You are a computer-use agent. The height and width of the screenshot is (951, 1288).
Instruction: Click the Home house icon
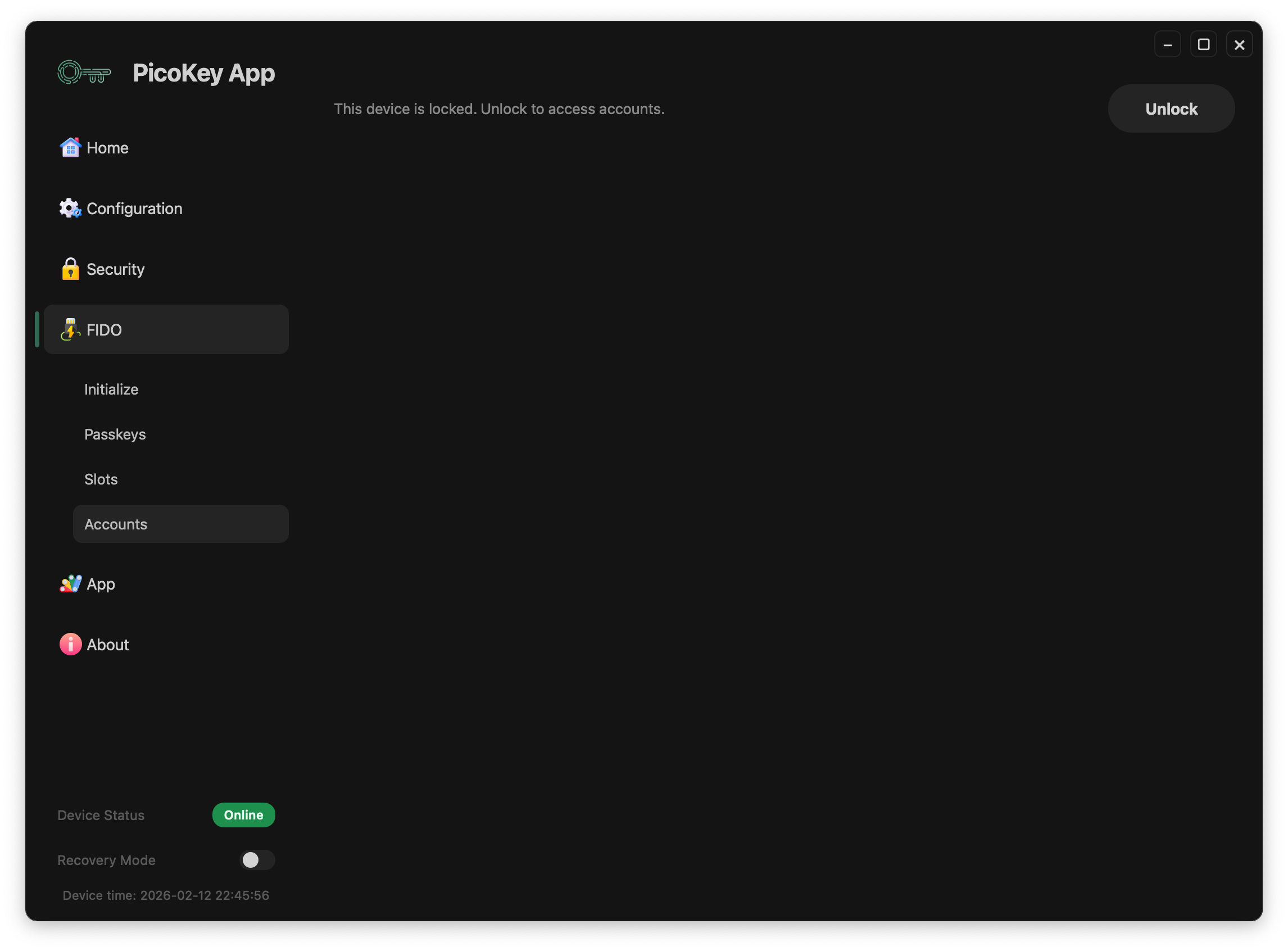[x=70, y=148]
